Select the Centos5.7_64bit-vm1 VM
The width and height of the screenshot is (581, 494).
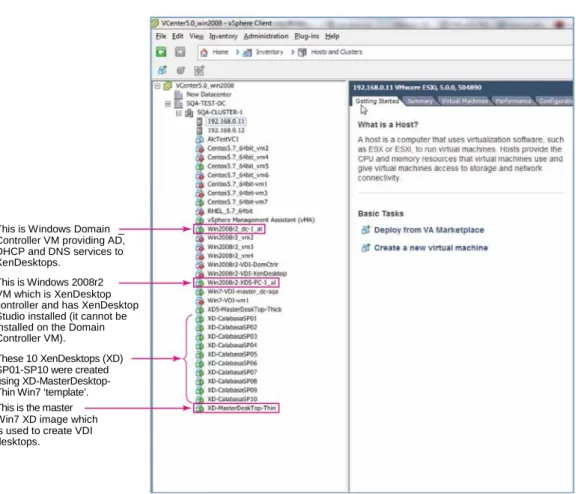click(237, 184)
